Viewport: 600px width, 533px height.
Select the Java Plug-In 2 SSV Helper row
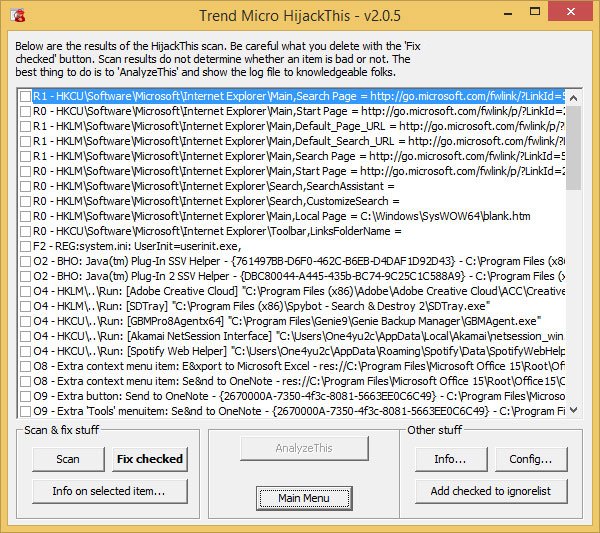[x=298, y=276]
